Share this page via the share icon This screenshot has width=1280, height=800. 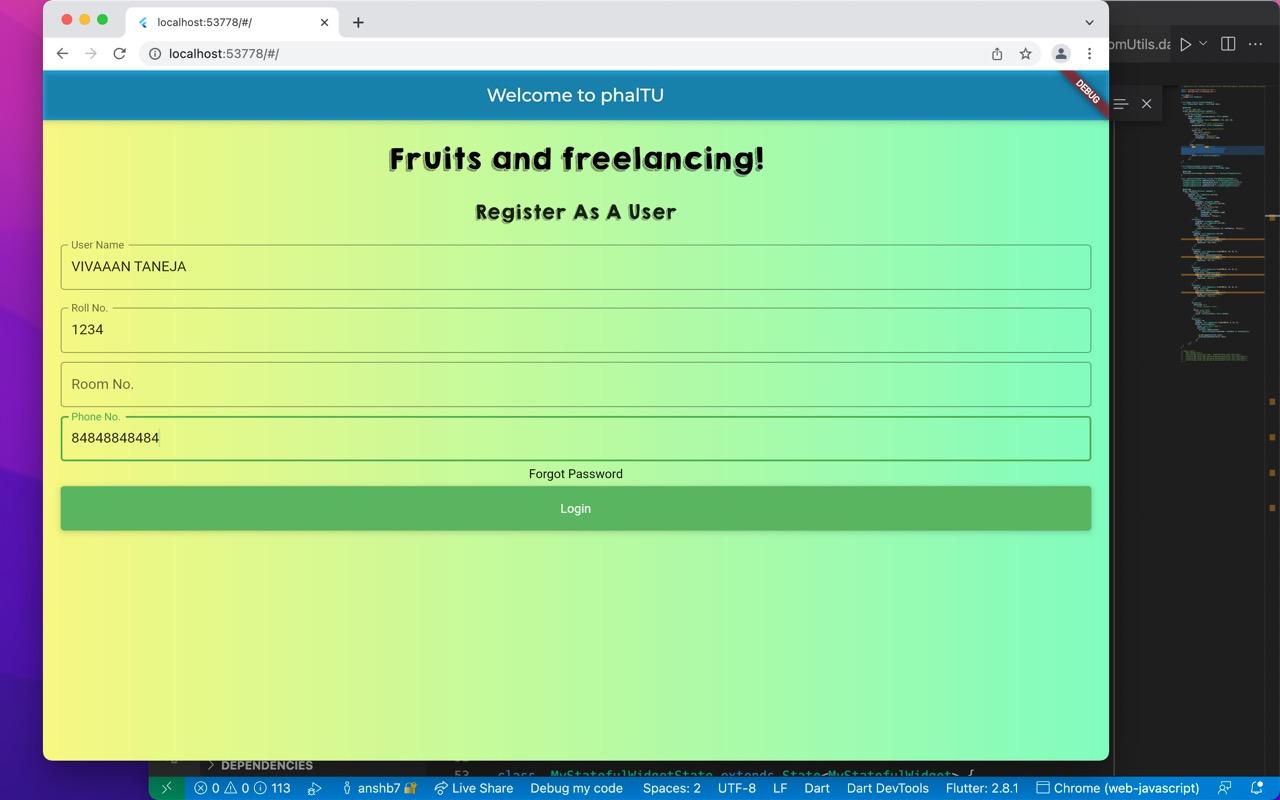[997, 54]
